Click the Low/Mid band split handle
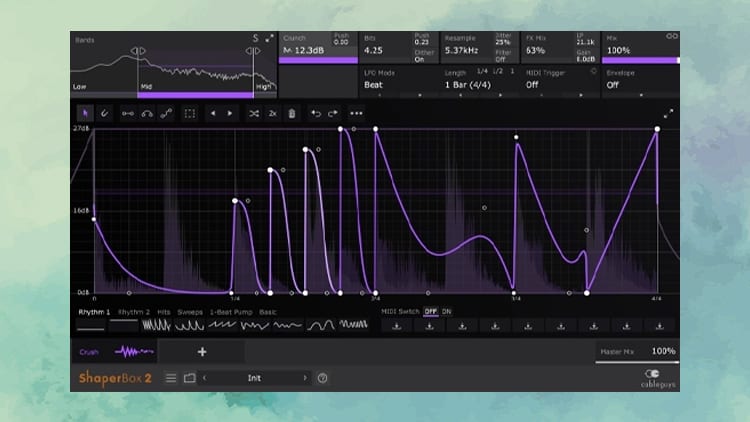 (138, 51)
